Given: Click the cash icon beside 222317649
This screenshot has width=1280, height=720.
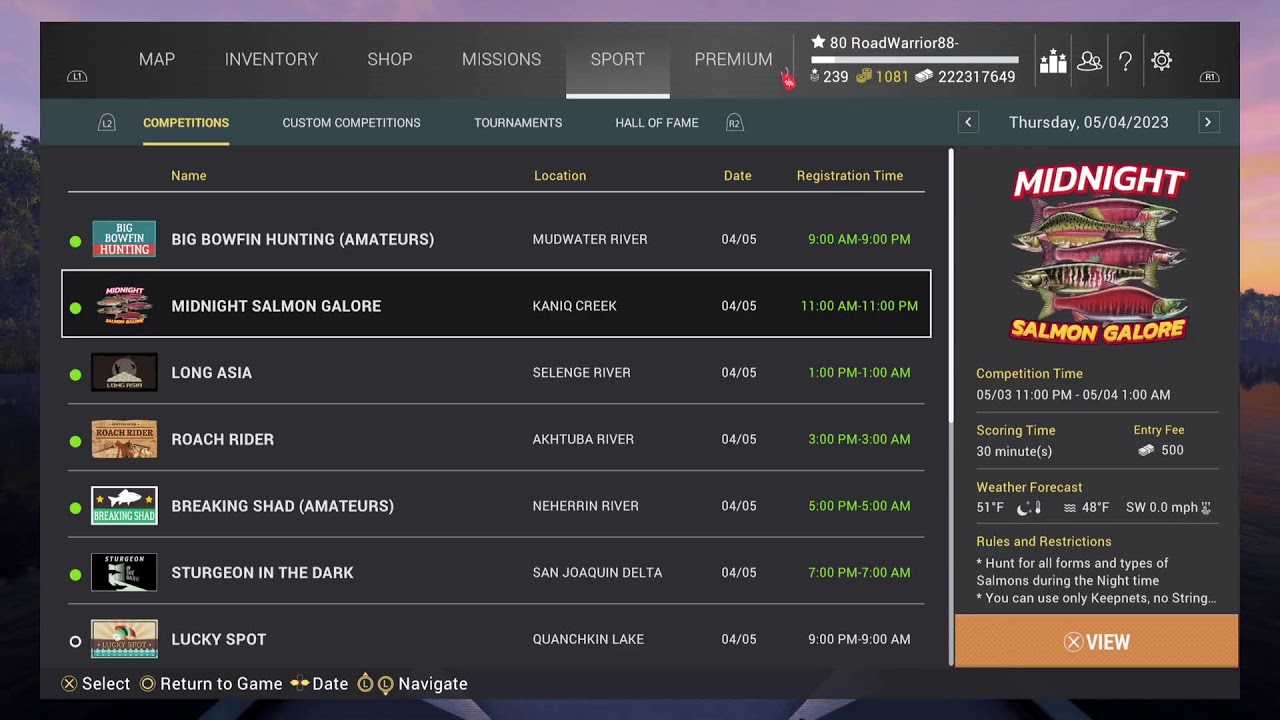Looking at the screenshot, I should 924,77.
